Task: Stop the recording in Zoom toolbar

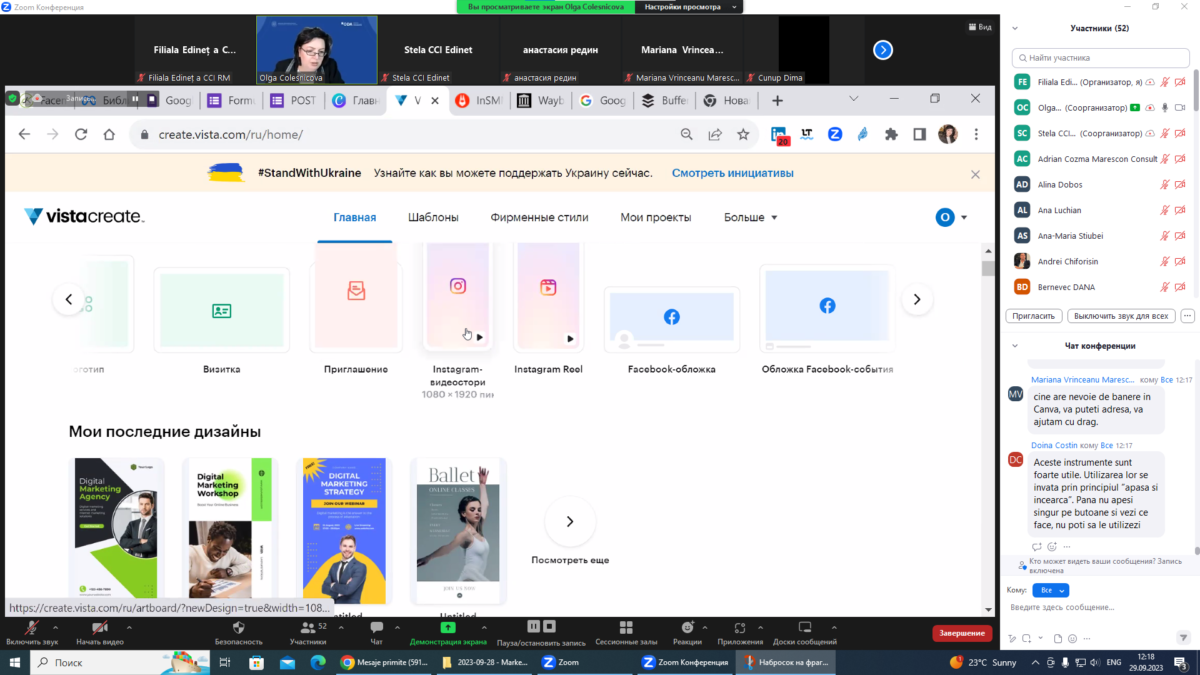Action: coord(550,627)
